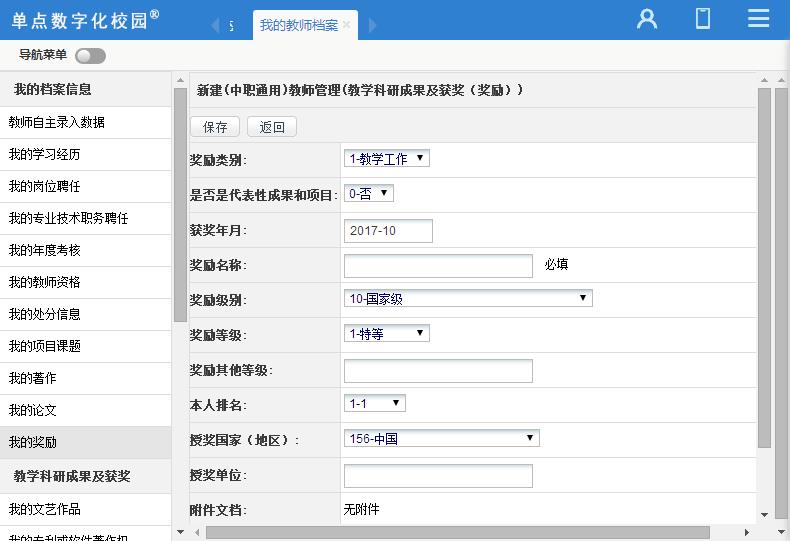
Task: Open the 奖励等级 dropdown
Action: pos(386,333)
